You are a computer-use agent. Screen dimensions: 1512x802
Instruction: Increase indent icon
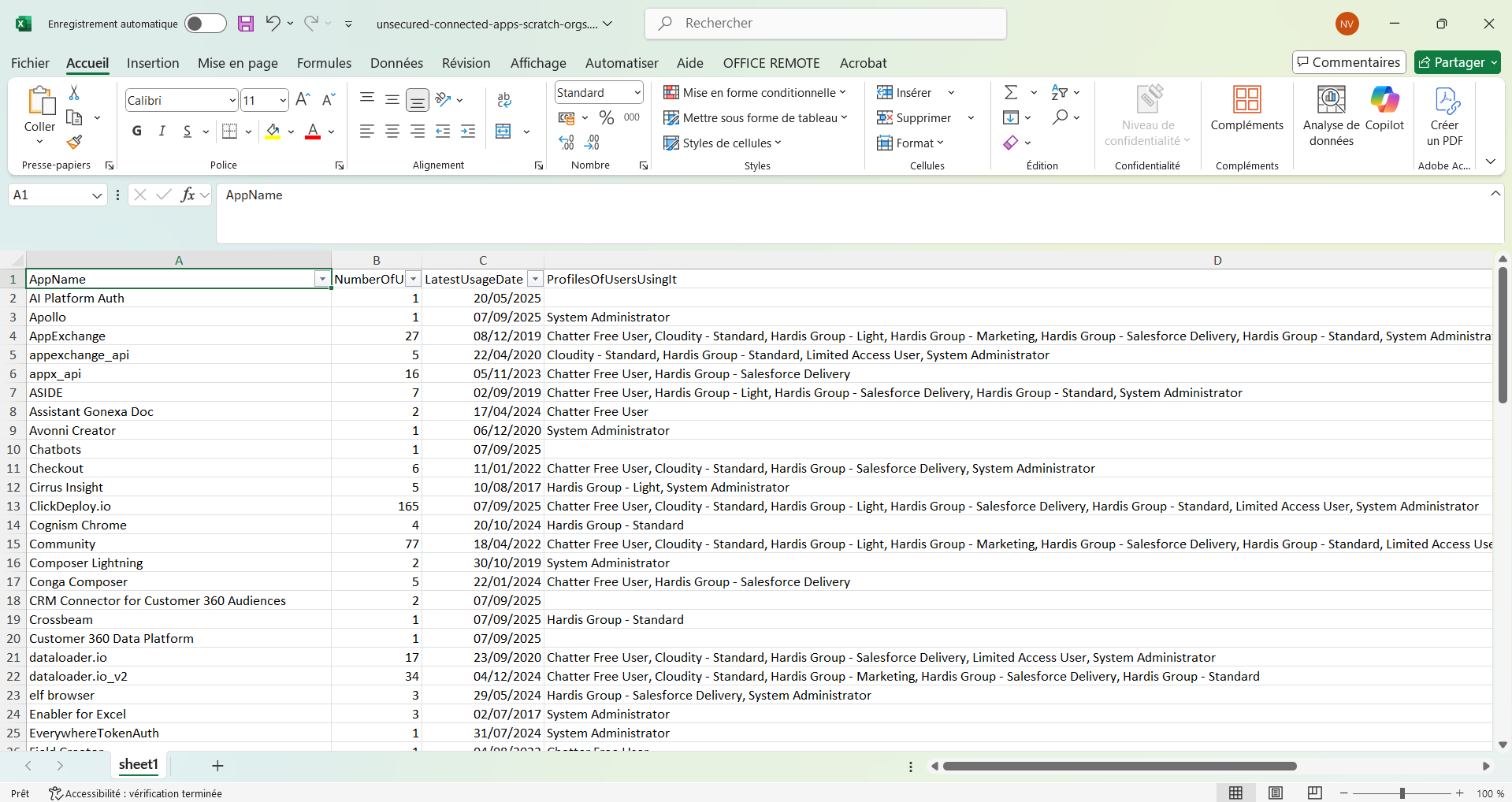tap(468, 131)
